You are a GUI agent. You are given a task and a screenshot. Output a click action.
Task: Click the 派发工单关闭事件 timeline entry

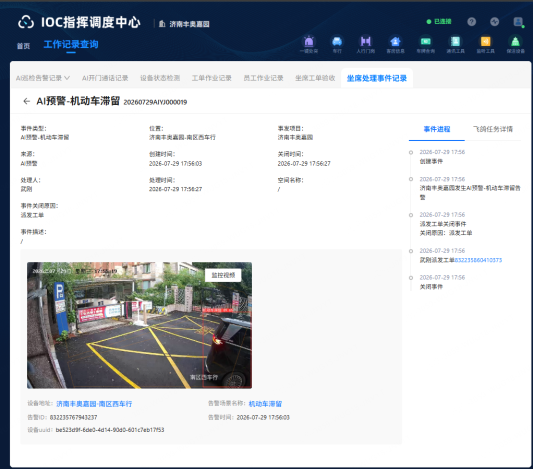click(x=443, y=224)
